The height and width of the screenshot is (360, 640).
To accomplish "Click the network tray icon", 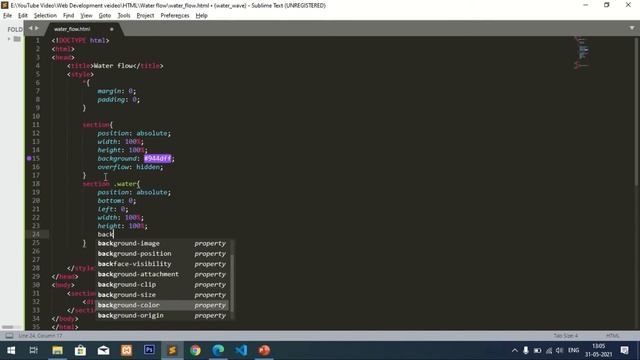I will coord(549,350).
